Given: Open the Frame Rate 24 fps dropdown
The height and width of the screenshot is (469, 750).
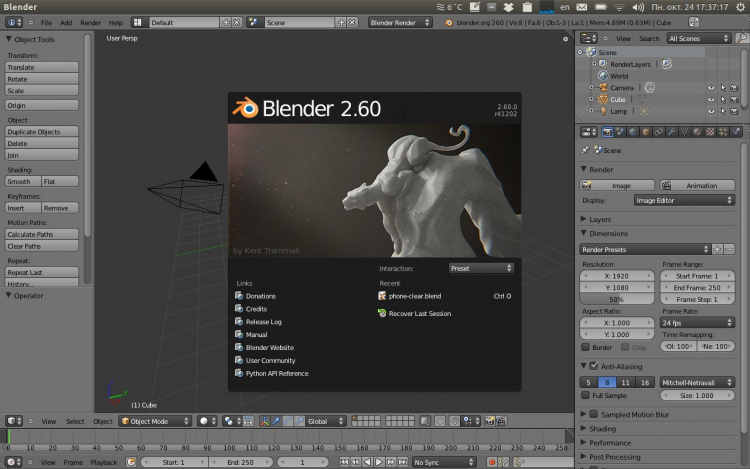Looking at the screenshot, I should pos(697,323).
